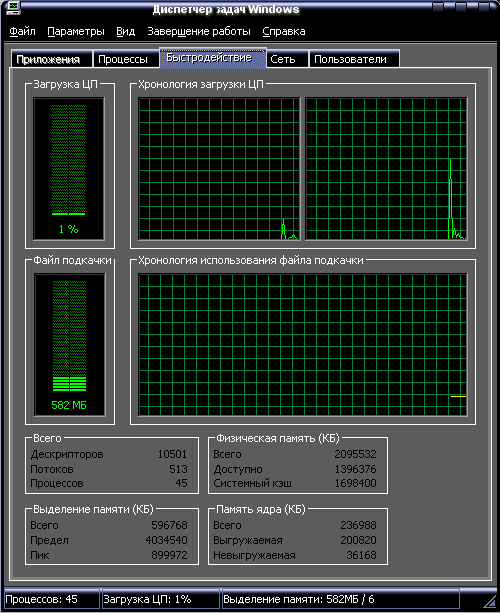
Task: Click the CPU load gauge showing 1 %
Action: [x=69, y=169]
